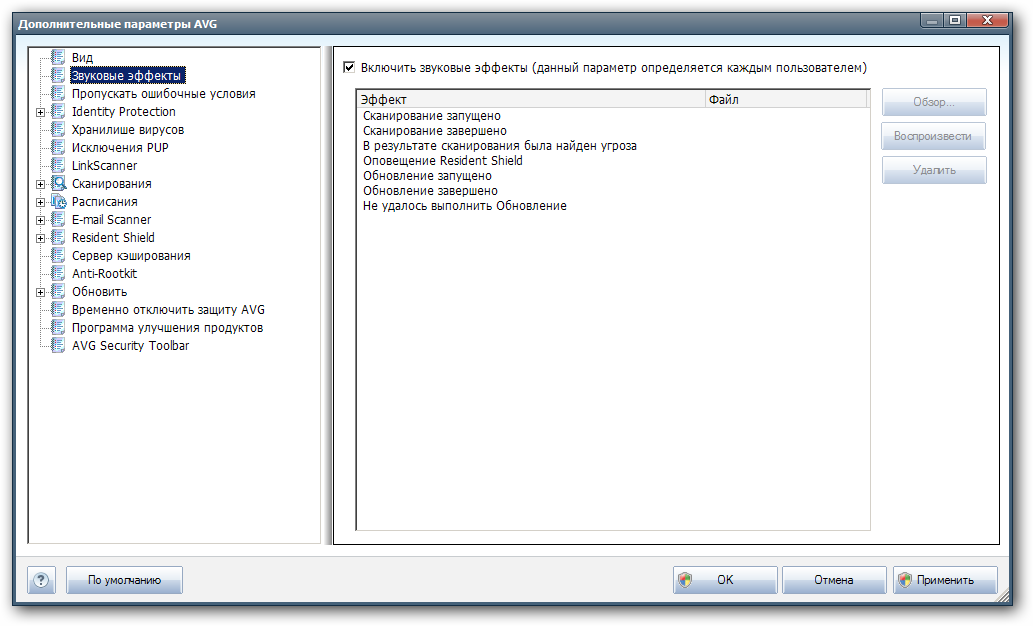The width and height of the screenshot is (1033, 626).
Task: Click the Обновить tree icon
Action: pyautogui.click(x=58, y=291)
